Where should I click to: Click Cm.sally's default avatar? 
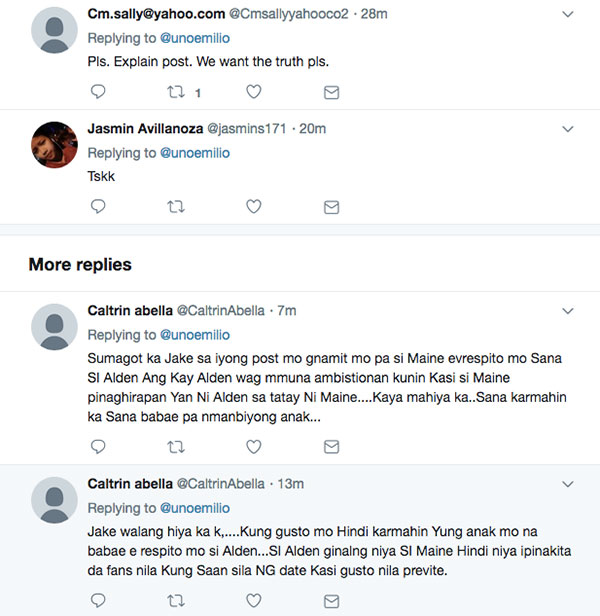55,30
